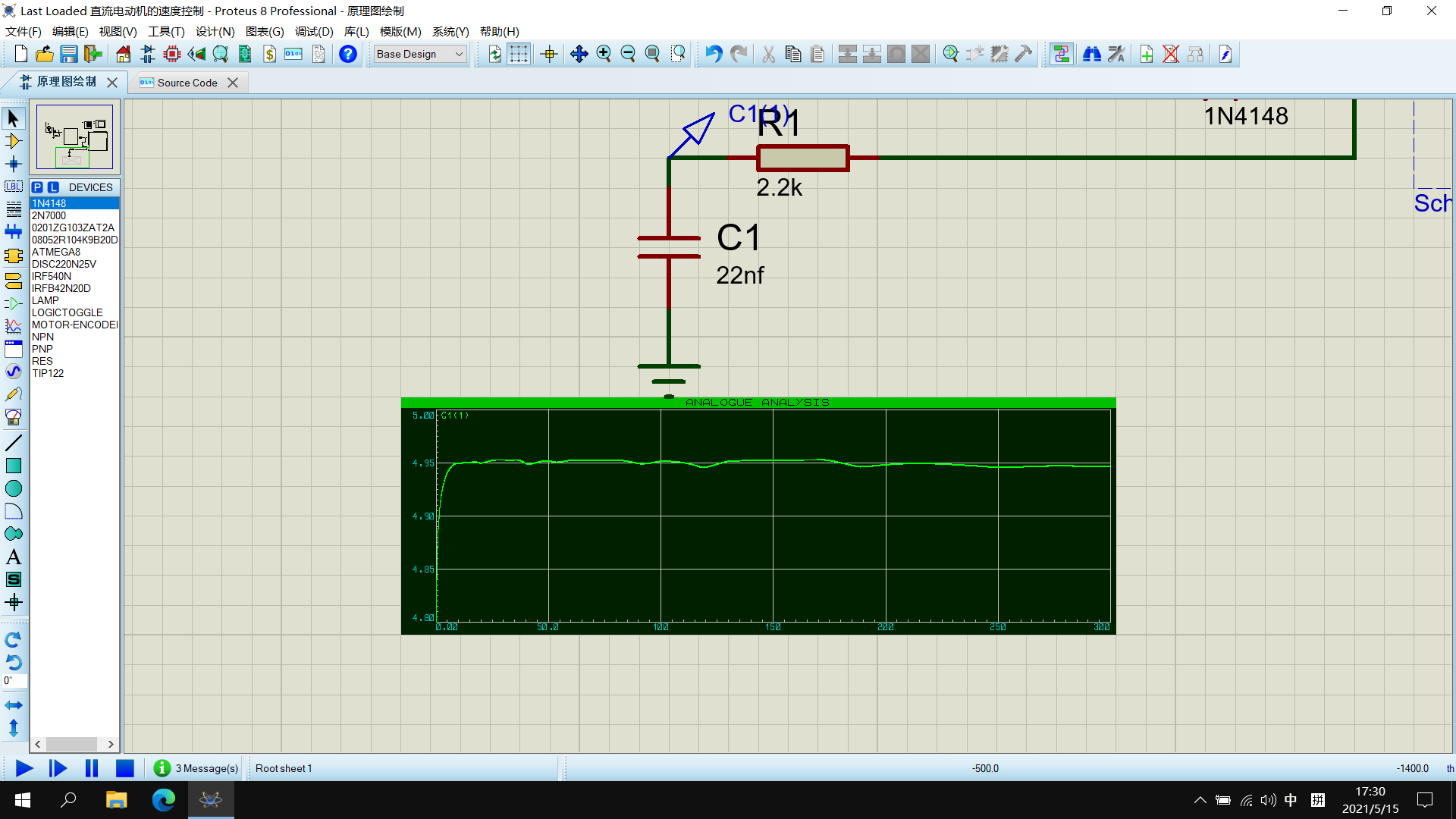The image size is (1456, 819).
Task: Click the Zoom In magnifier icon
Action: click(x=604, y=54)
